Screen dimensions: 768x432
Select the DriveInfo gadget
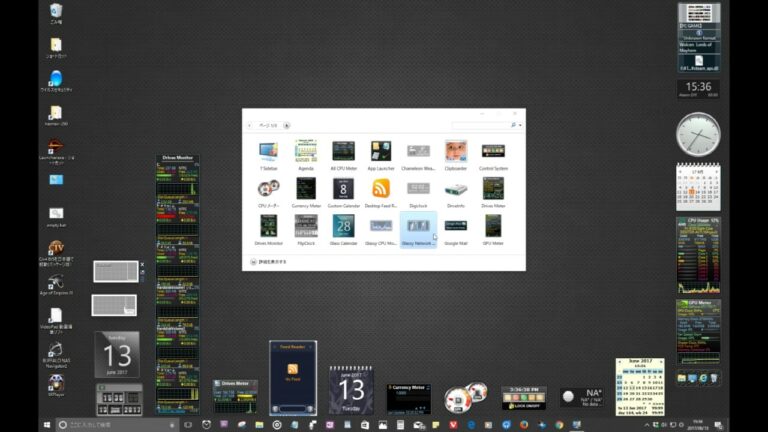456,189
